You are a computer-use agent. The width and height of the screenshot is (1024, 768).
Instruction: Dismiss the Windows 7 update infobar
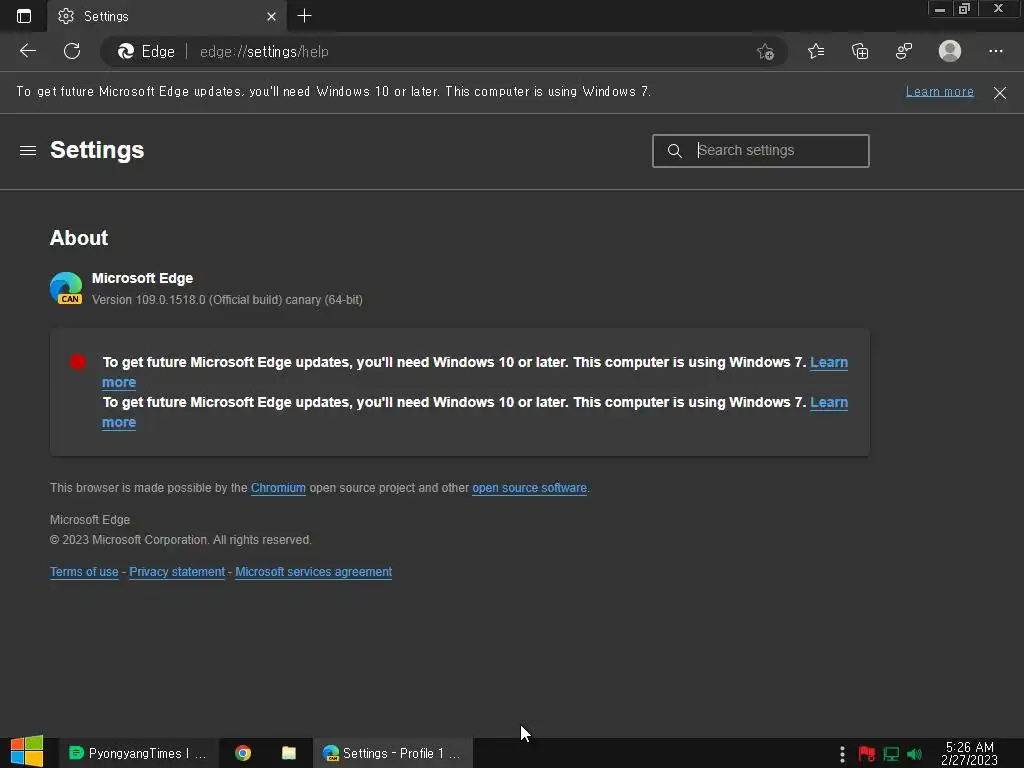click(x=999, y=93)
